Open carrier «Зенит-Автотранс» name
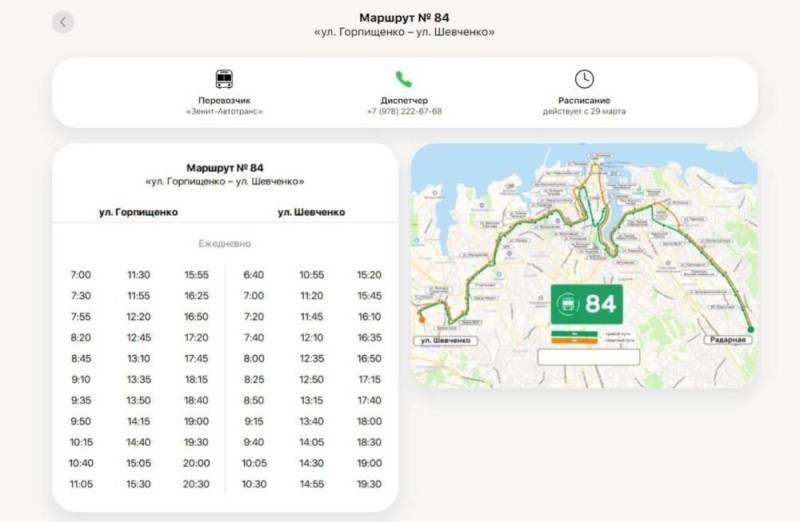The width and height of the screenshot is (800, 522). (x=224, y=111)
